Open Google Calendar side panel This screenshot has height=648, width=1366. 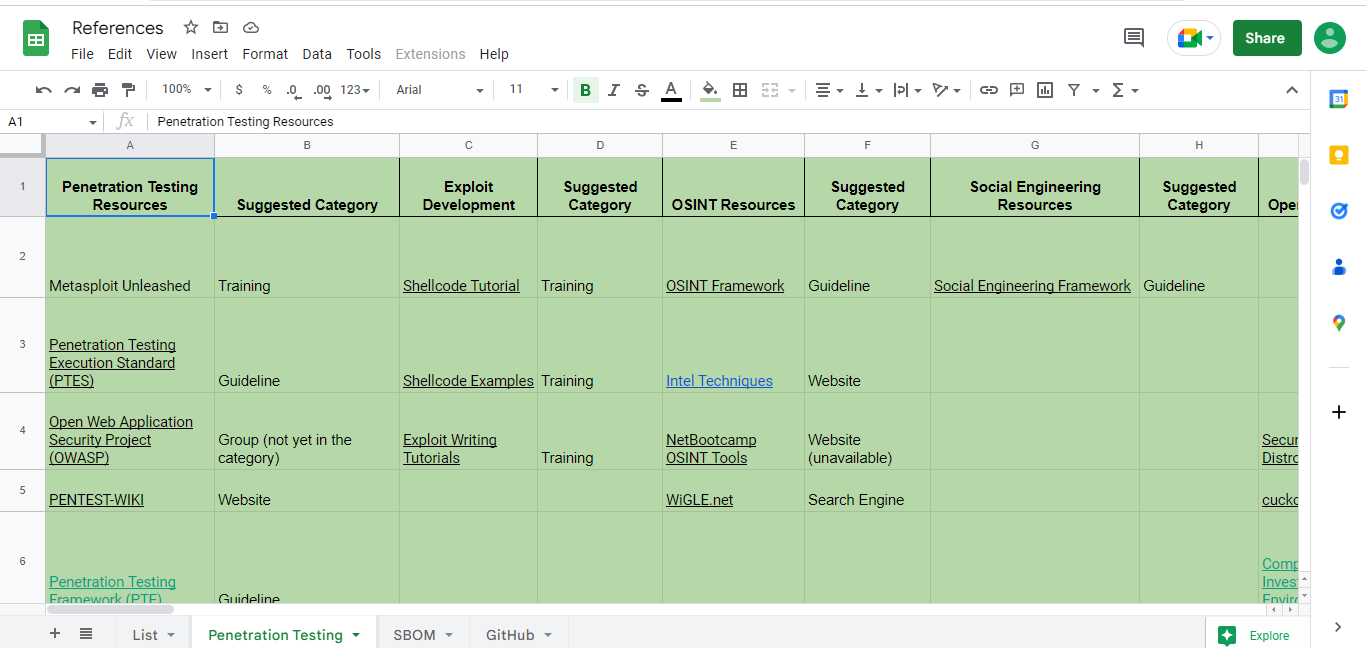[x=1339, y=98]
